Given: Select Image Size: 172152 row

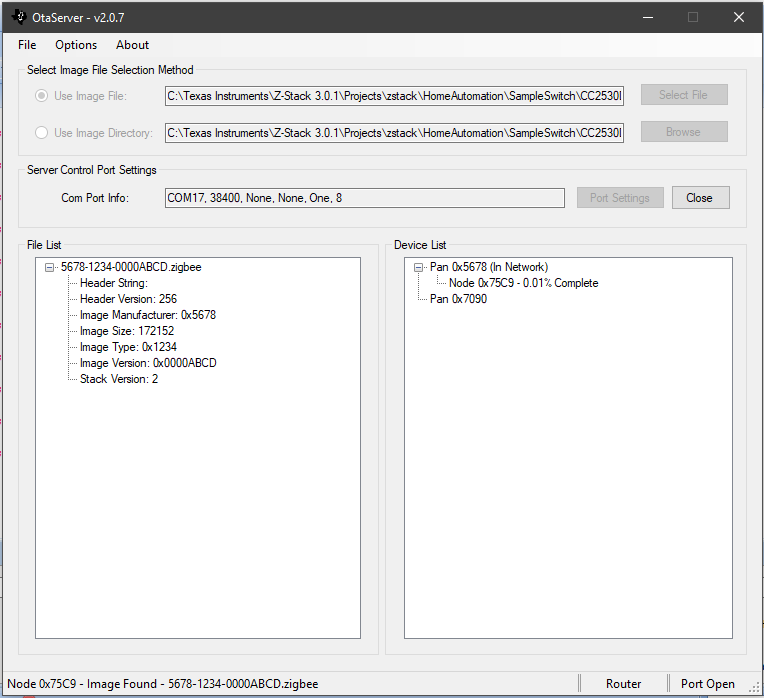Looking at the screenshot, I should tap(127, 331).
